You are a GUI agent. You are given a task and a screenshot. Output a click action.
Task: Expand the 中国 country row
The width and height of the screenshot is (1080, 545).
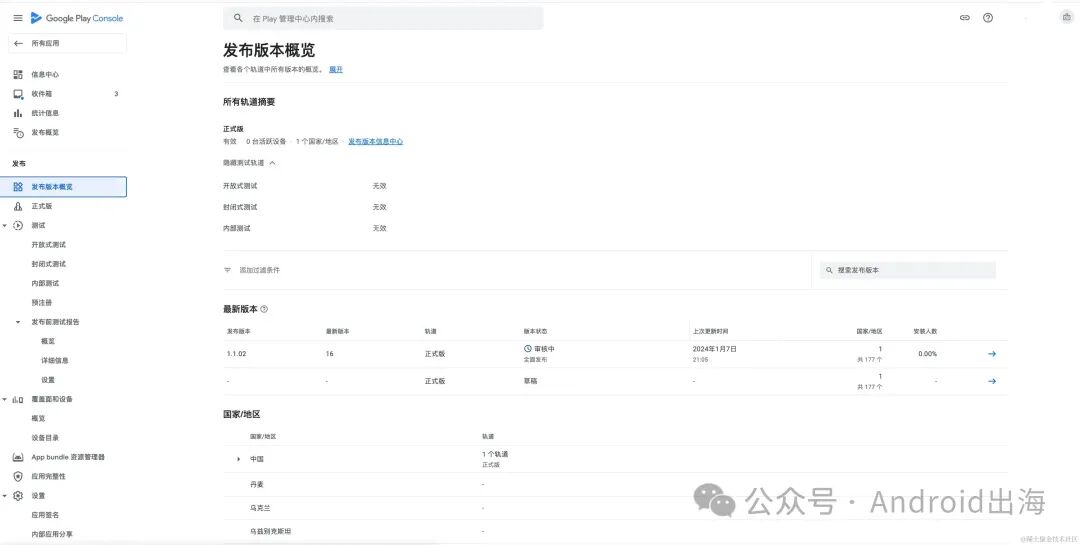[238, 459]
